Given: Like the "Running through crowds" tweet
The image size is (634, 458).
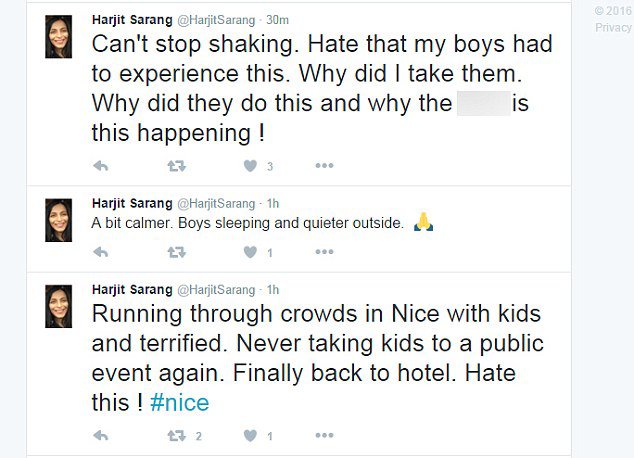Looking at the screenshot, I should tap(249, 435).
